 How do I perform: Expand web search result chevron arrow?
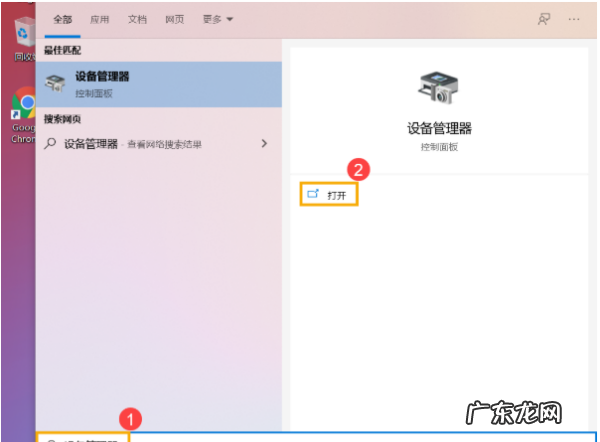264,144
